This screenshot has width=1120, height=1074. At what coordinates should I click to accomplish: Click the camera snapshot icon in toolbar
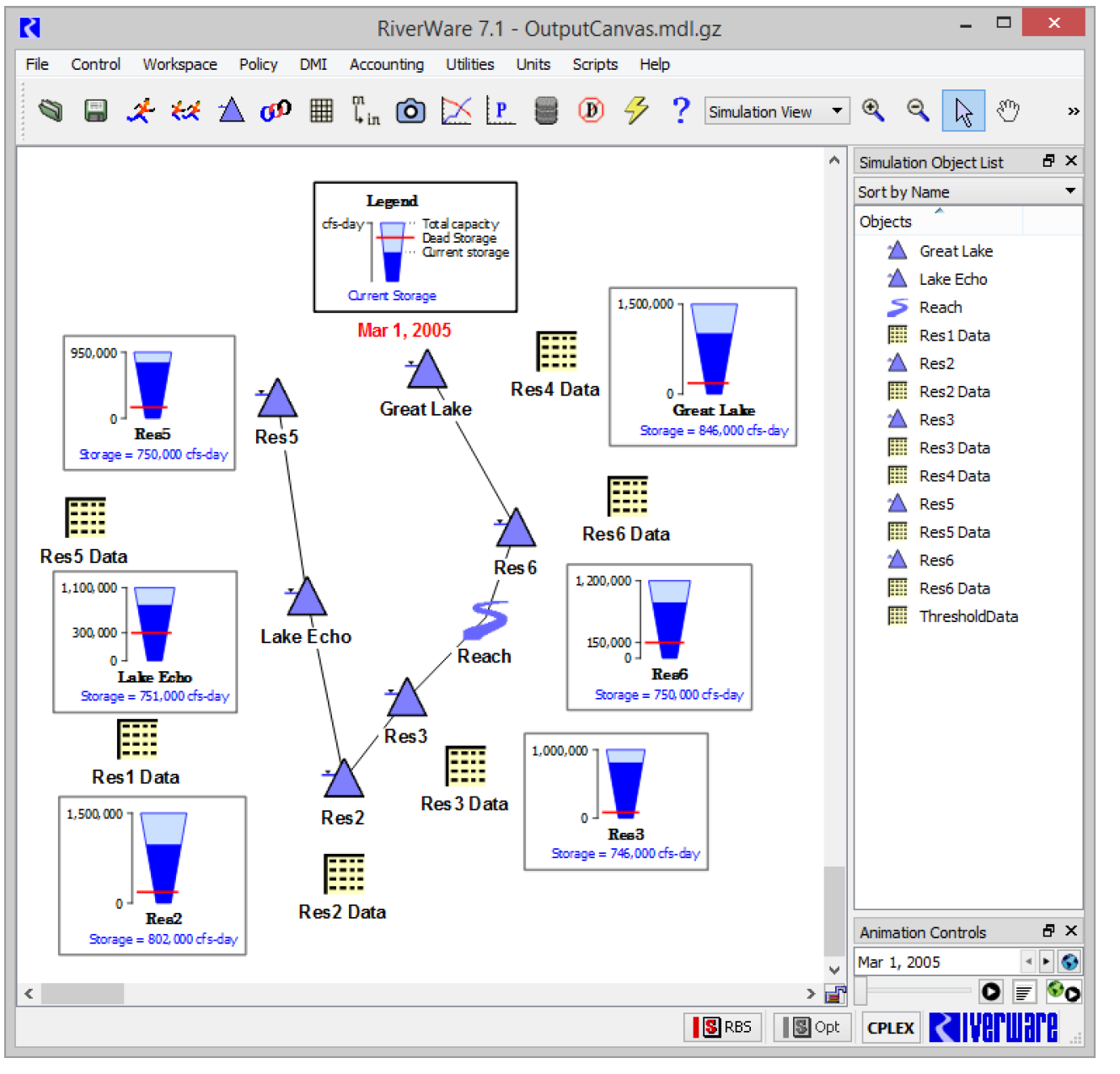point(410,111)
